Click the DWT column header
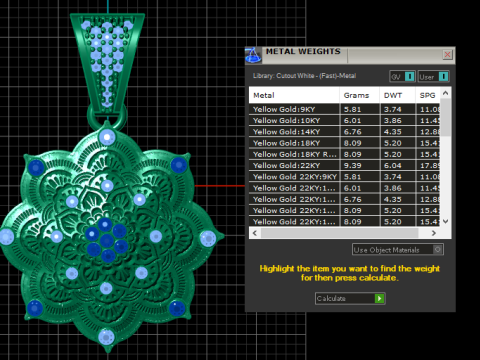The height and width of the screenshot is (360, 480). coord(397,95)
